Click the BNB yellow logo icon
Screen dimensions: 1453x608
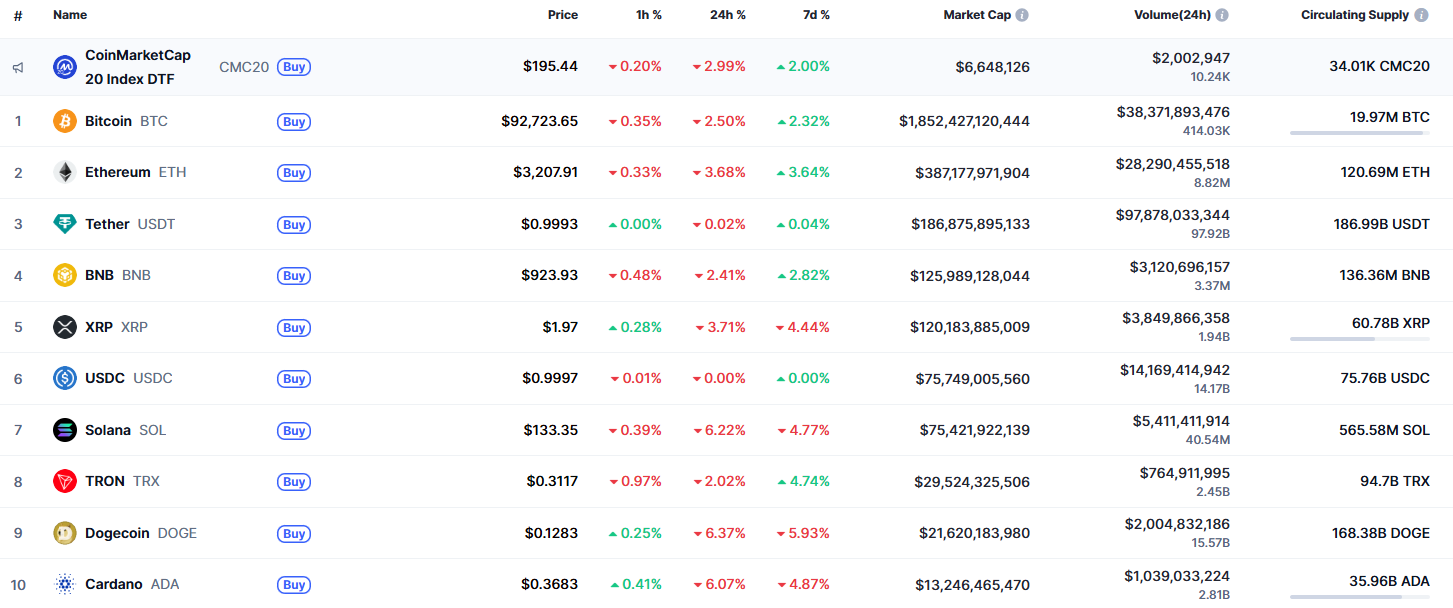click(x=65, y=275)
